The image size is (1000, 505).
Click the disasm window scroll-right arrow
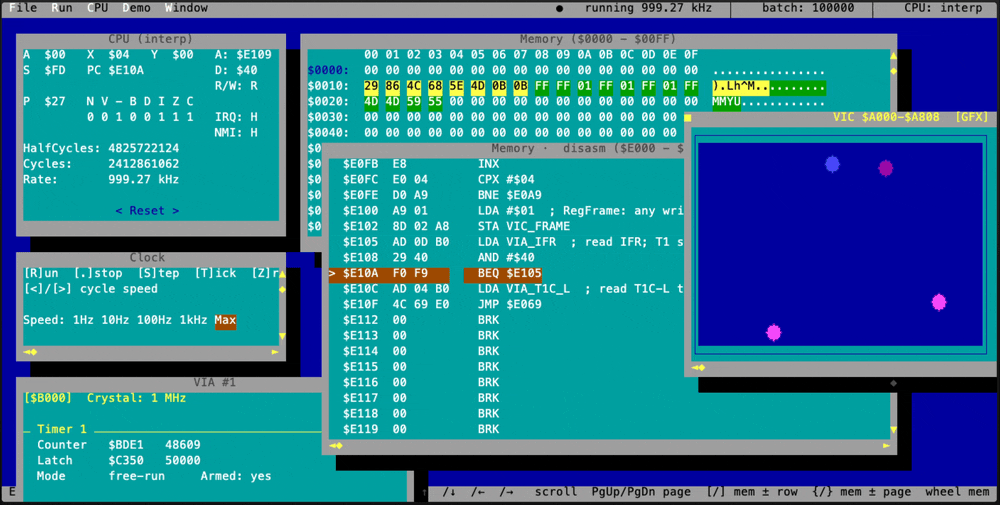(x=886, y=445)
